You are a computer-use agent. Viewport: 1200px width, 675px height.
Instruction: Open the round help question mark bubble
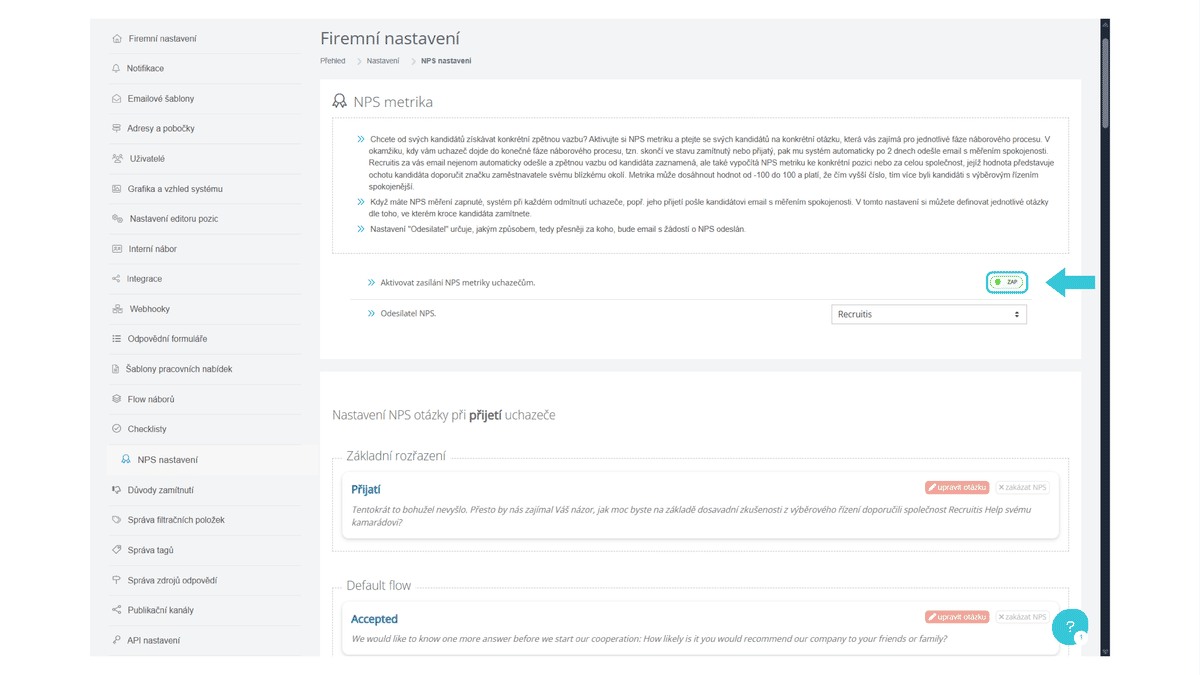1069,628
